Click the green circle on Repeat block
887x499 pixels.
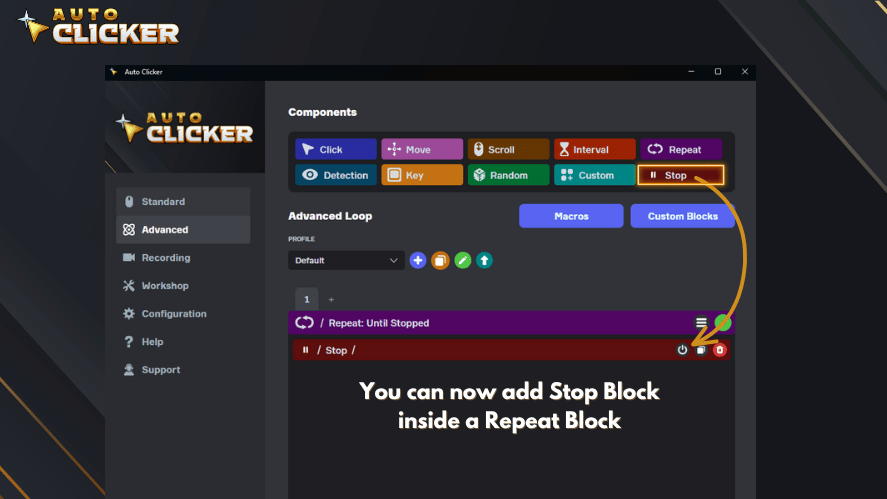722,322
